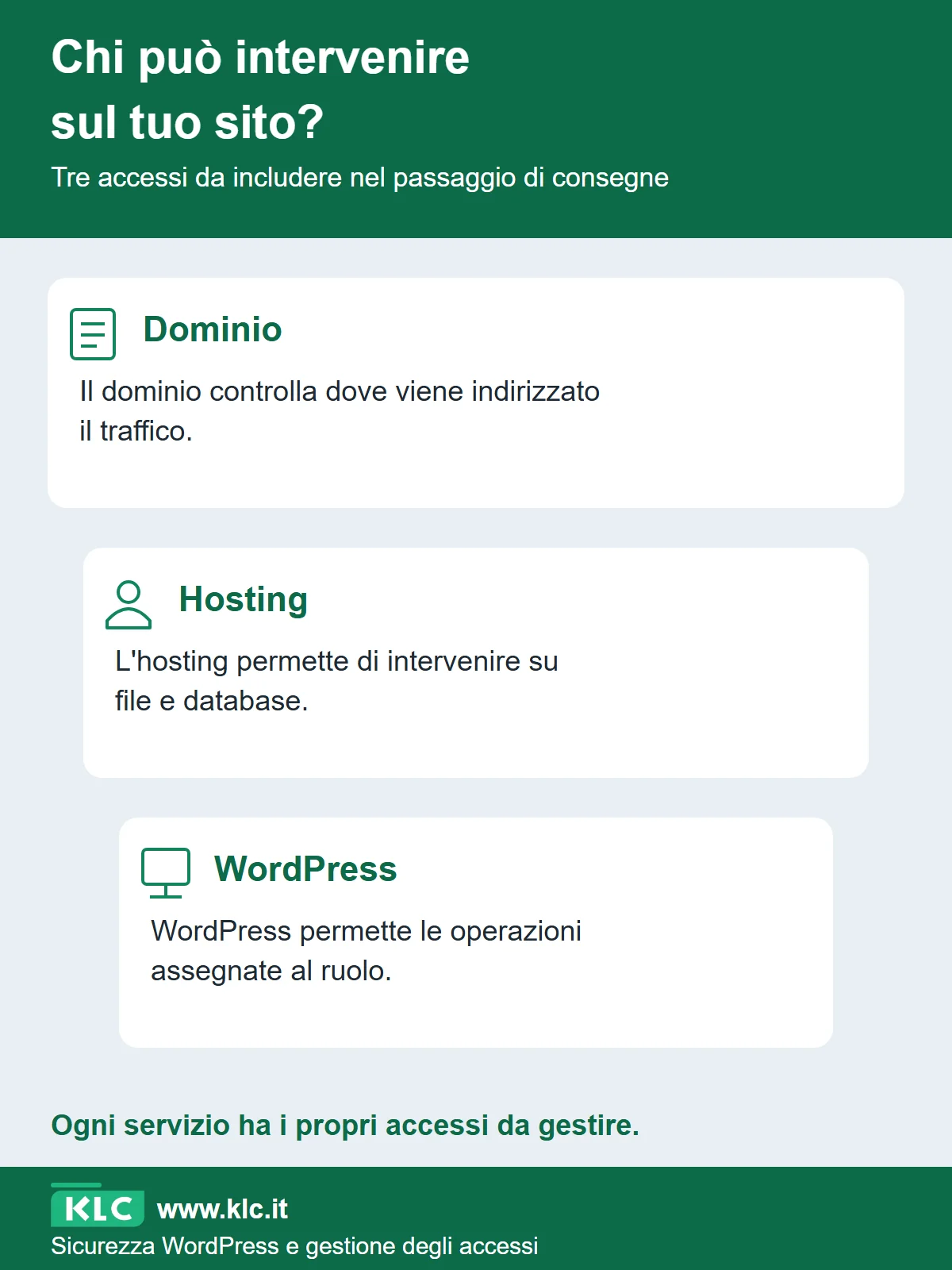
Task: Click text 'Il dominio controlla dove viene indirizzato il traffico.'
Action: [x=340, y=411]
